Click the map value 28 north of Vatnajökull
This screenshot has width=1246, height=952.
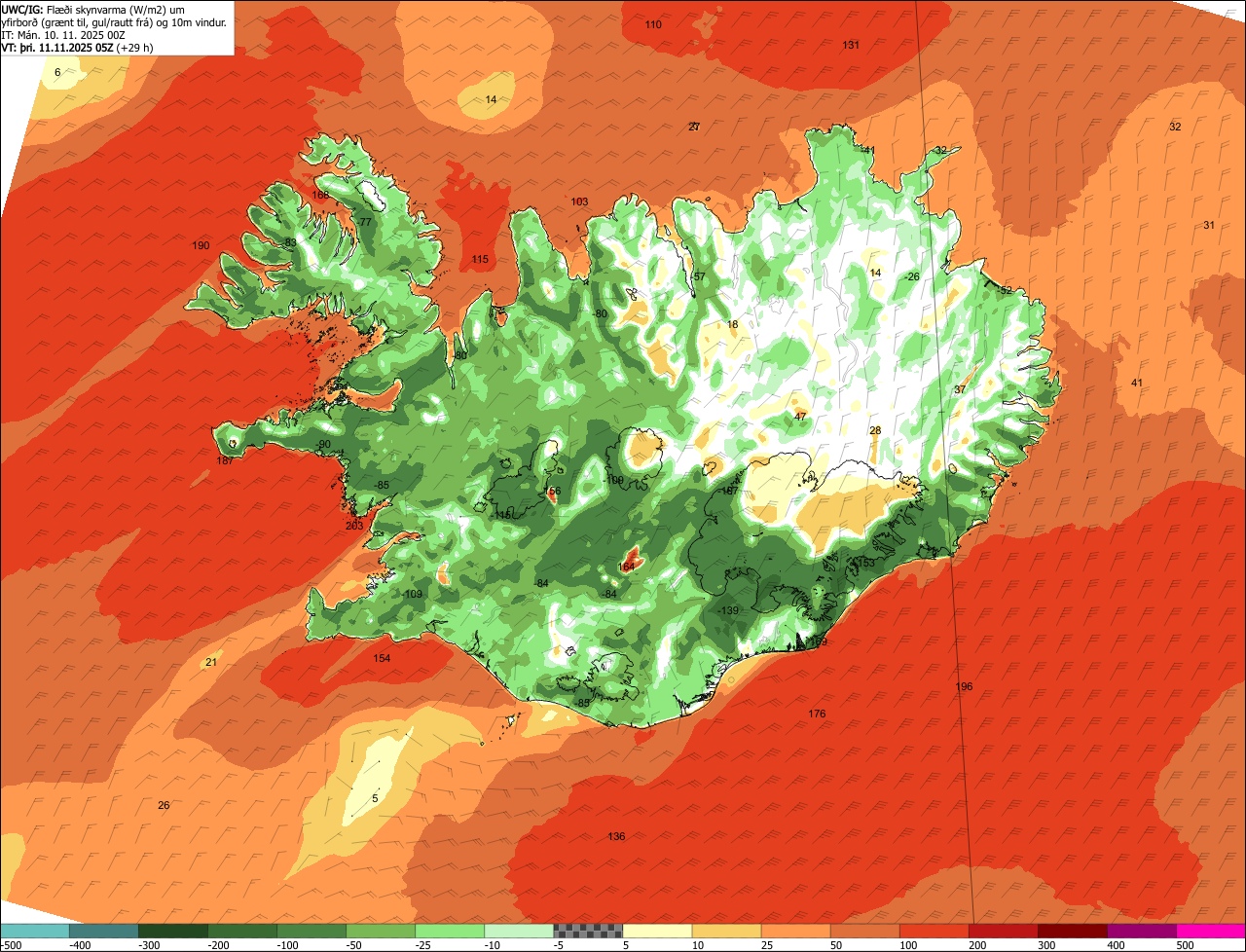[875, 430]
